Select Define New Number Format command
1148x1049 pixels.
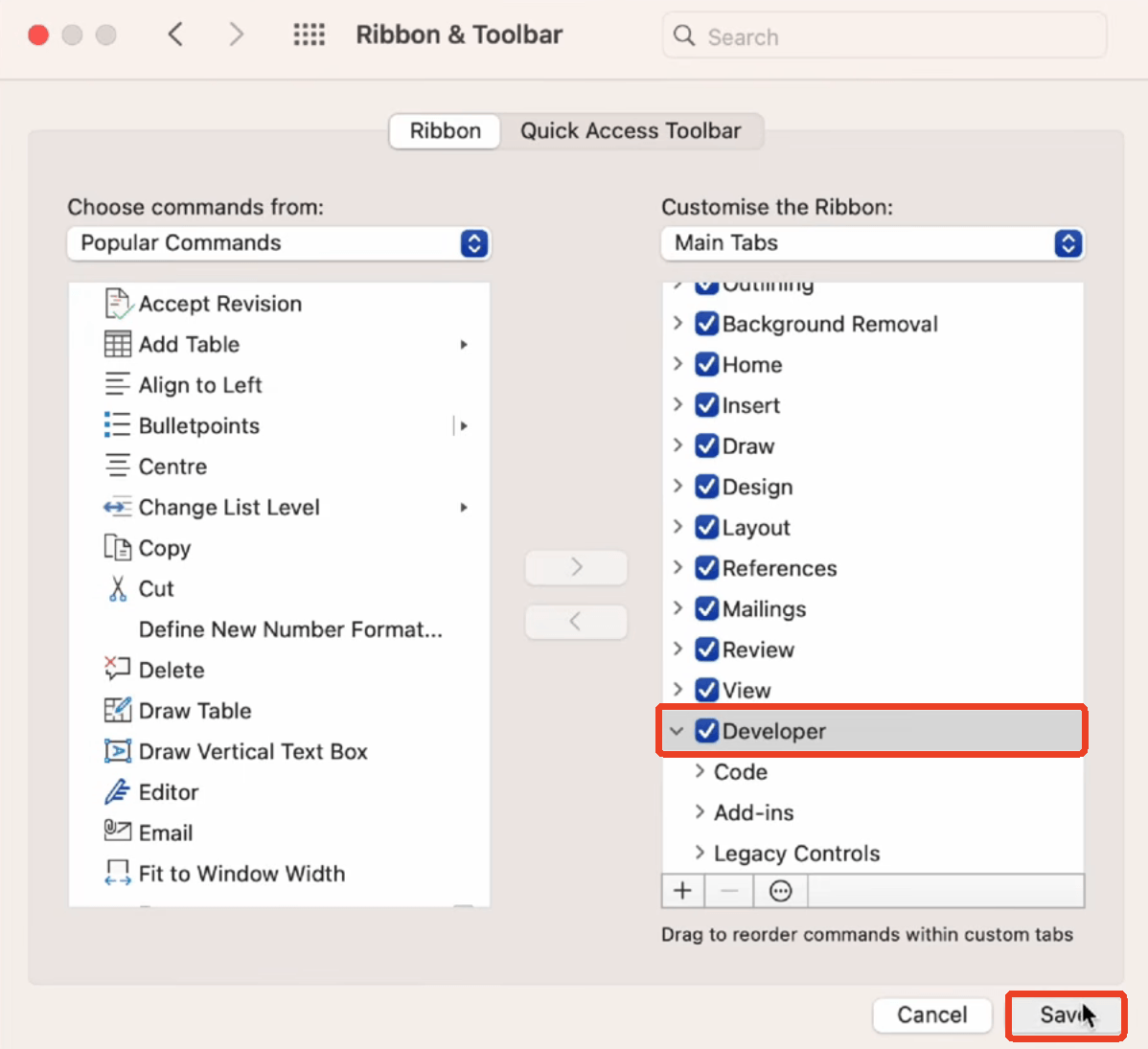(290, 629)
